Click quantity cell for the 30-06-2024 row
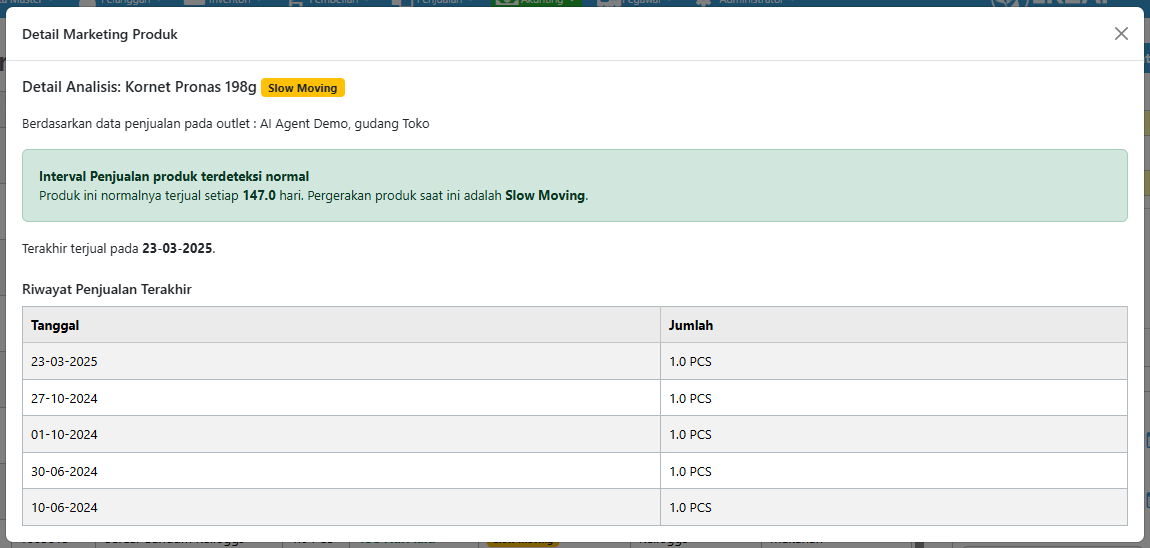The height and width of the screenshot is (548, 1150). [x=691, y=471]
